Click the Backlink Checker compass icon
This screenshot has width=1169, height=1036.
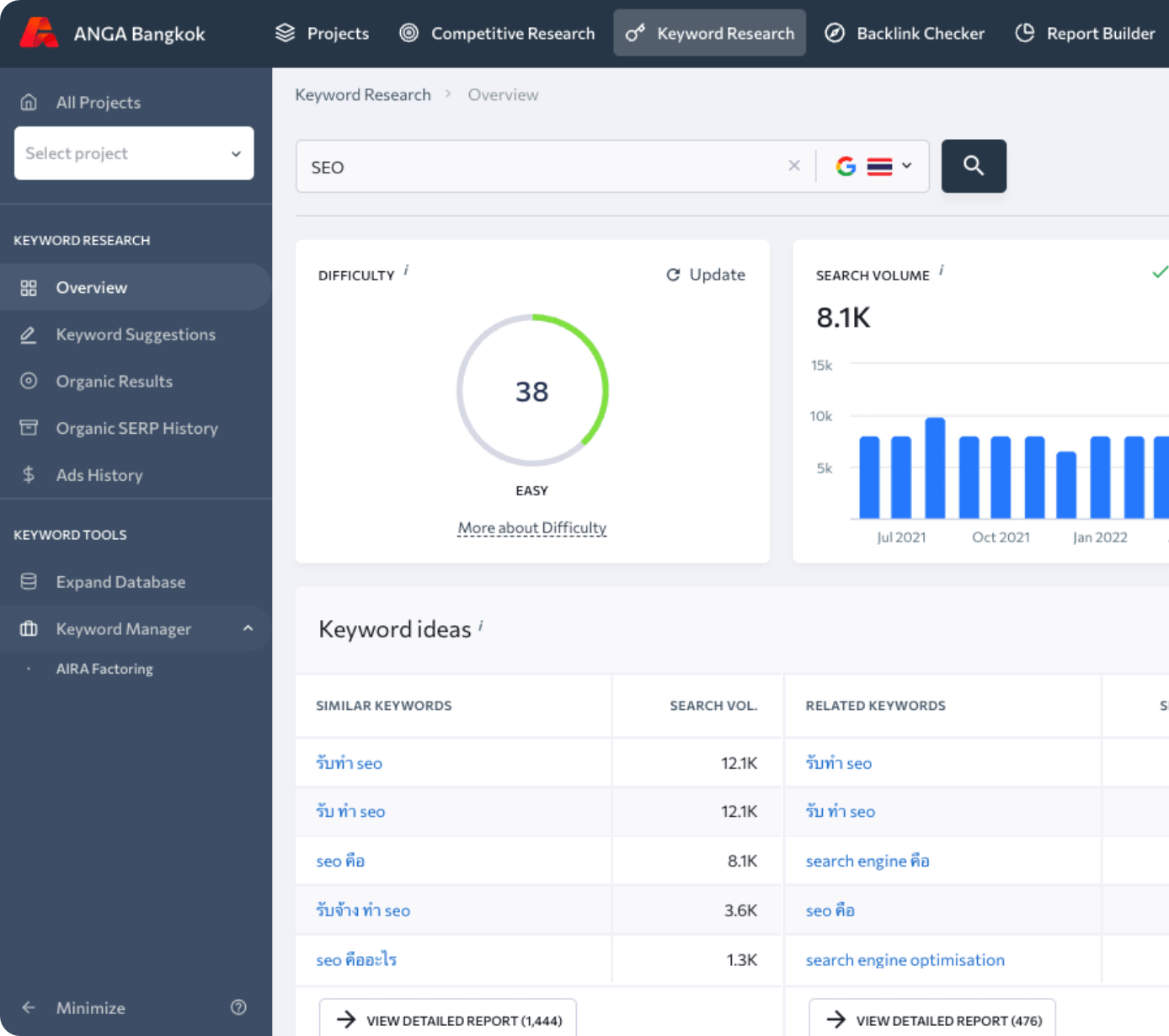pos(835,33)
